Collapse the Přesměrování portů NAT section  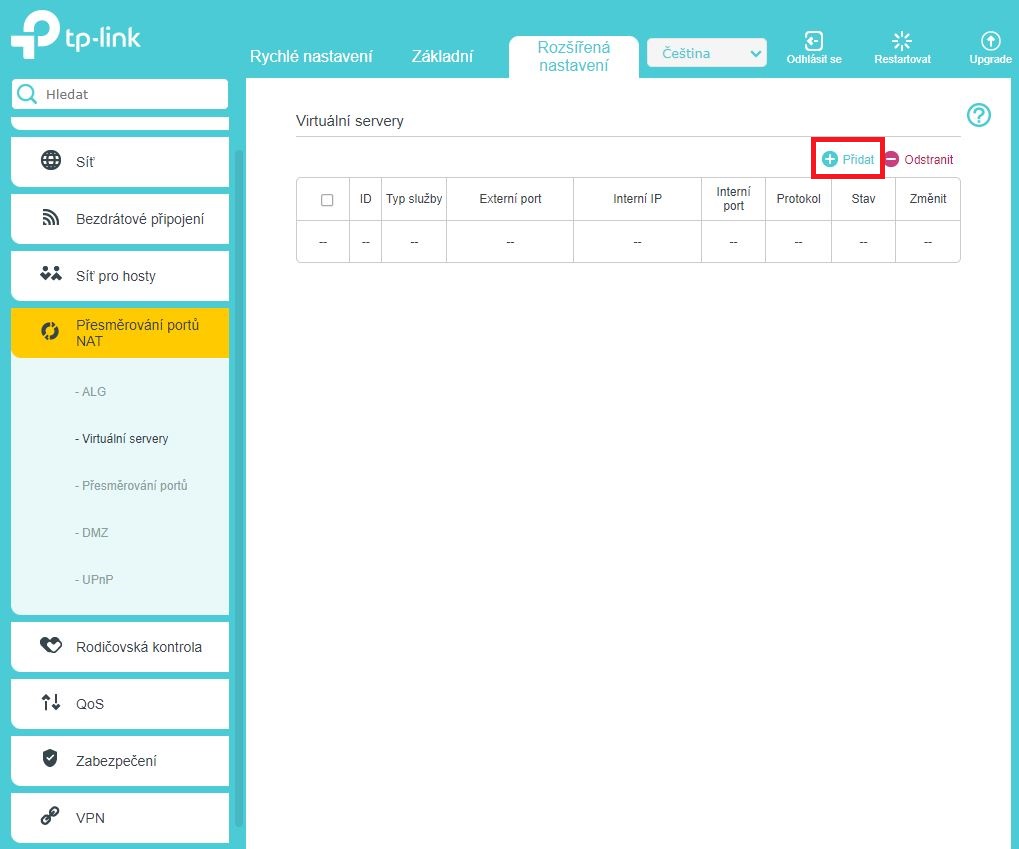(x=120, y=333)
